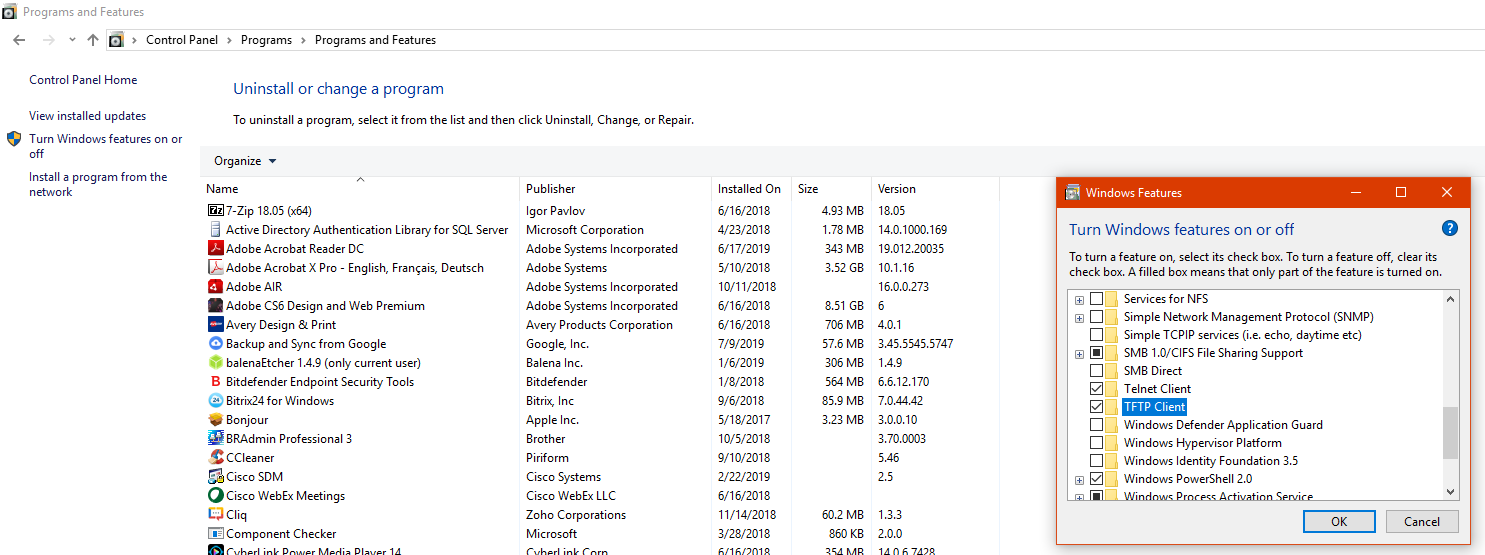Viewport: 1485px width, 555px height.
Task: Enable the SMB Direct checkbox
Action: [1097, 371]
